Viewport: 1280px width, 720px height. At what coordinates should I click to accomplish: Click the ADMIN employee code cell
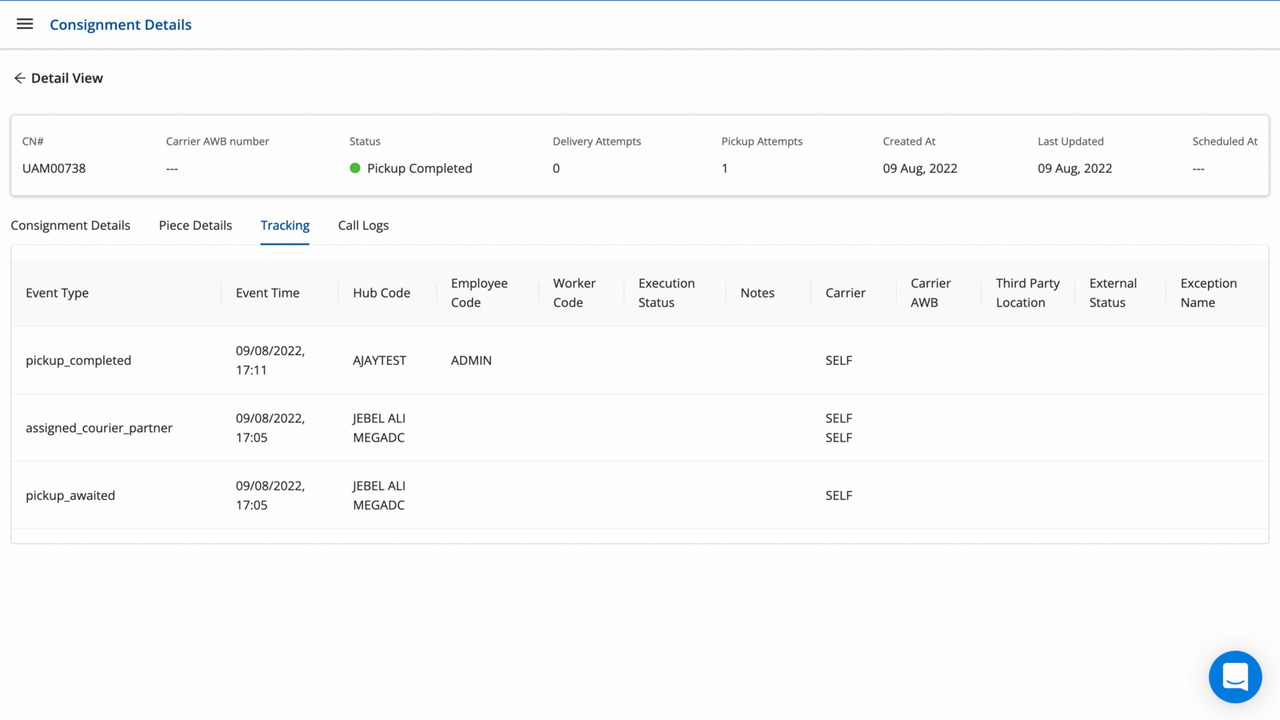click(471, 360)
